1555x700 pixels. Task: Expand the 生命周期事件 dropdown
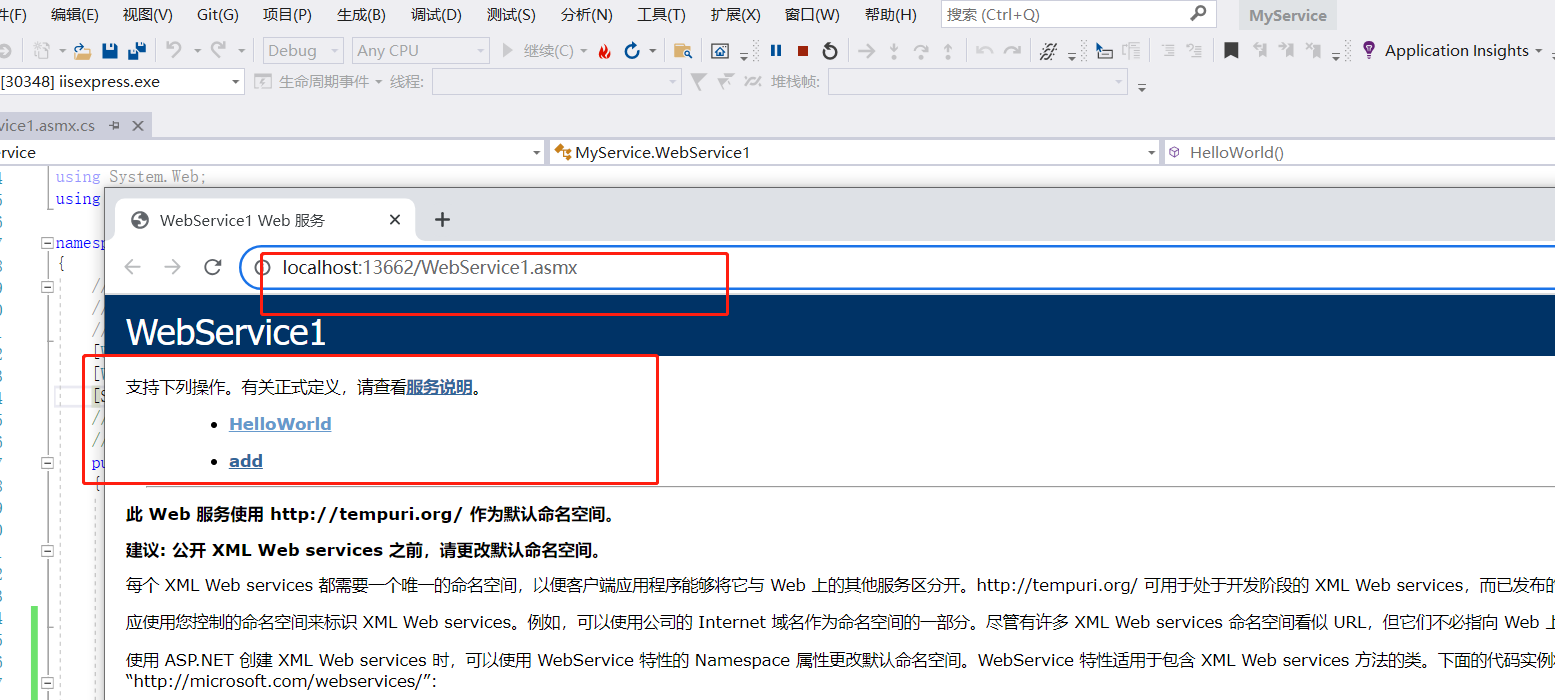tap(378, 82)
